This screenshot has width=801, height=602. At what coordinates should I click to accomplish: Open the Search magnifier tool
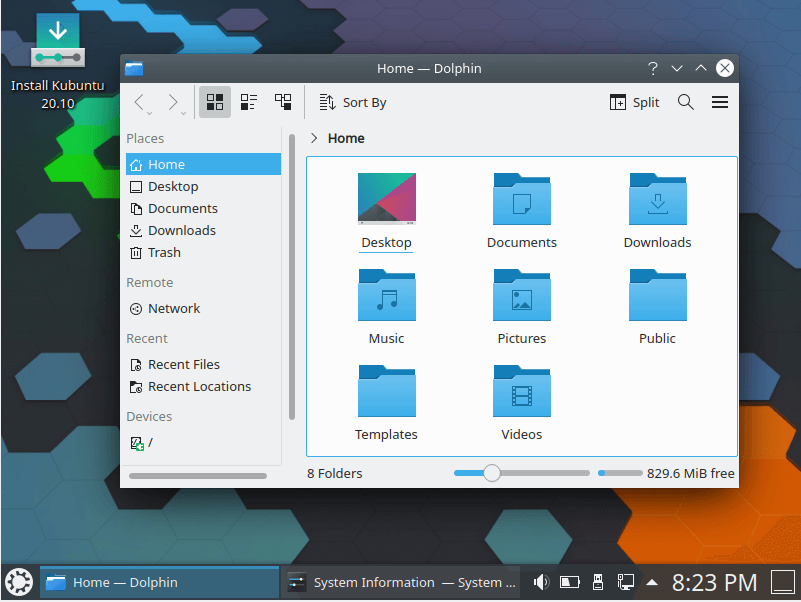[x=685, y=102]
